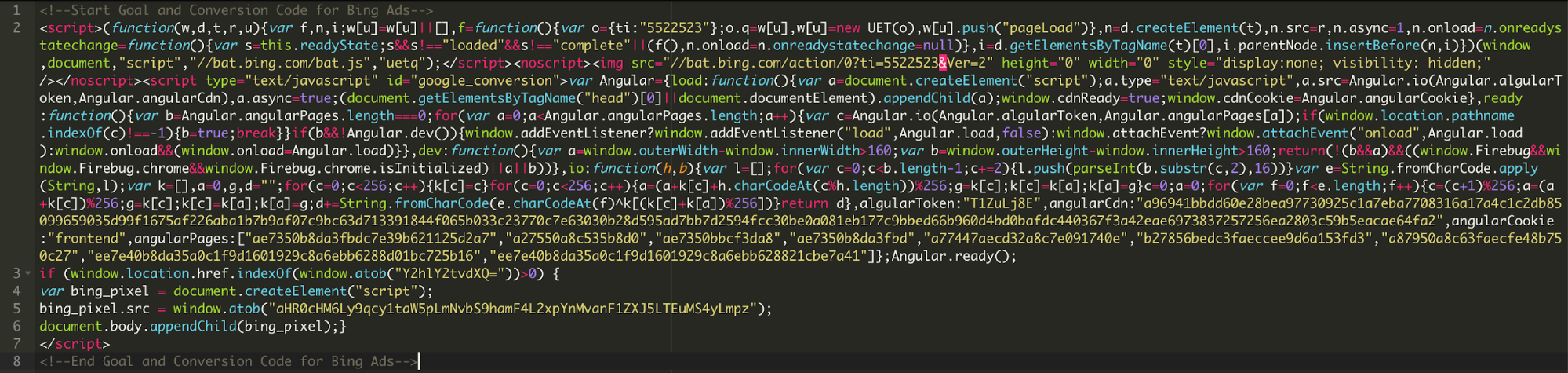Click the "//bat.bing.com/bat.js" string

278,63
